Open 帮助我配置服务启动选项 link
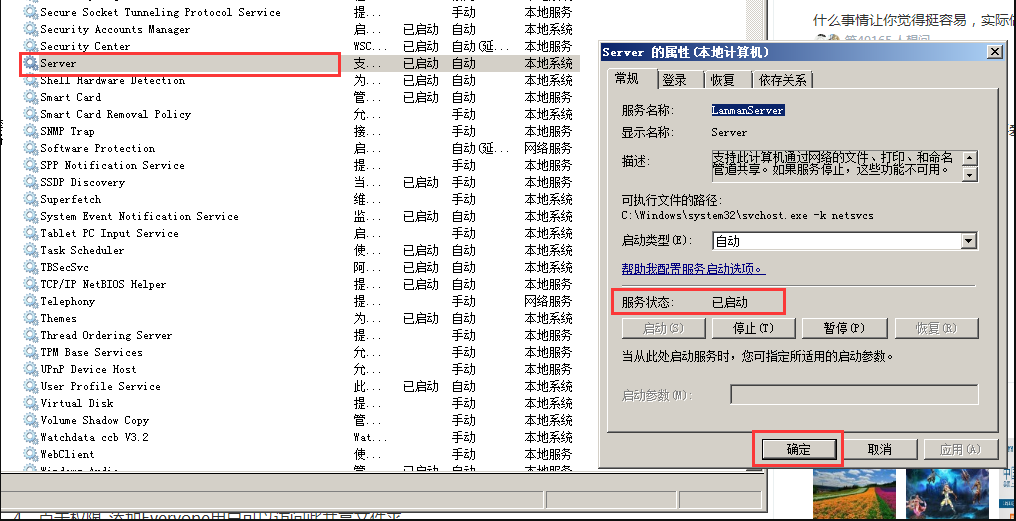The height and width of the screenshot is (521, 1016). pyautogui.click(x=693, y=269)
